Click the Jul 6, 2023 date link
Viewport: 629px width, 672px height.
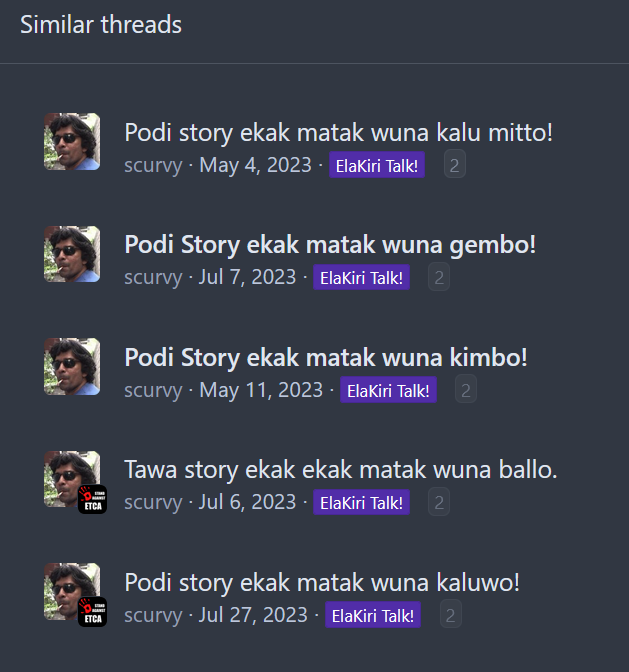247,502
